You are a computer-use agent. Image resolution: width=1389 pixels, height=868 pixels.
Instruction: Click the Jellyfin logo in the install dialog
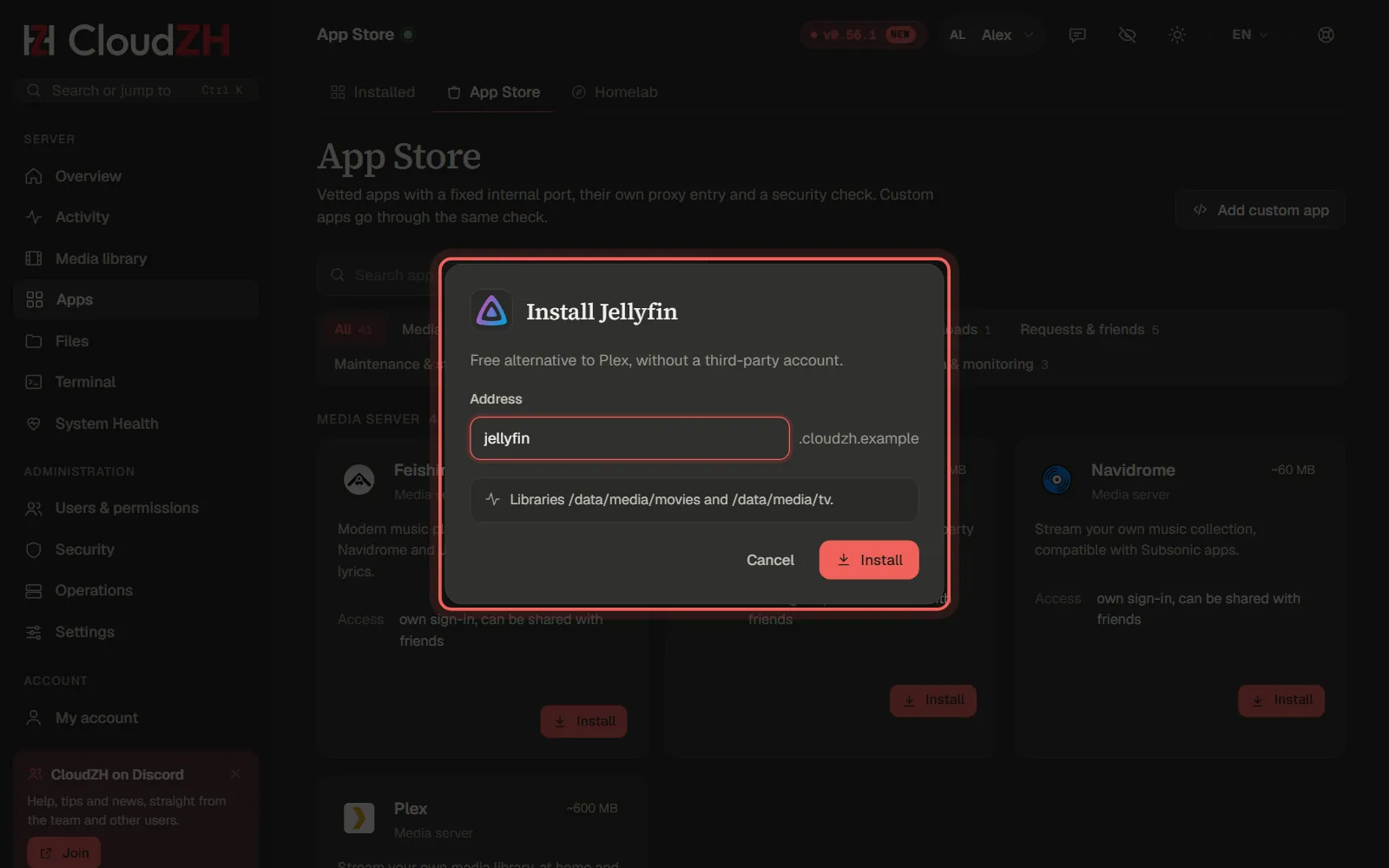tap(491, 310)
